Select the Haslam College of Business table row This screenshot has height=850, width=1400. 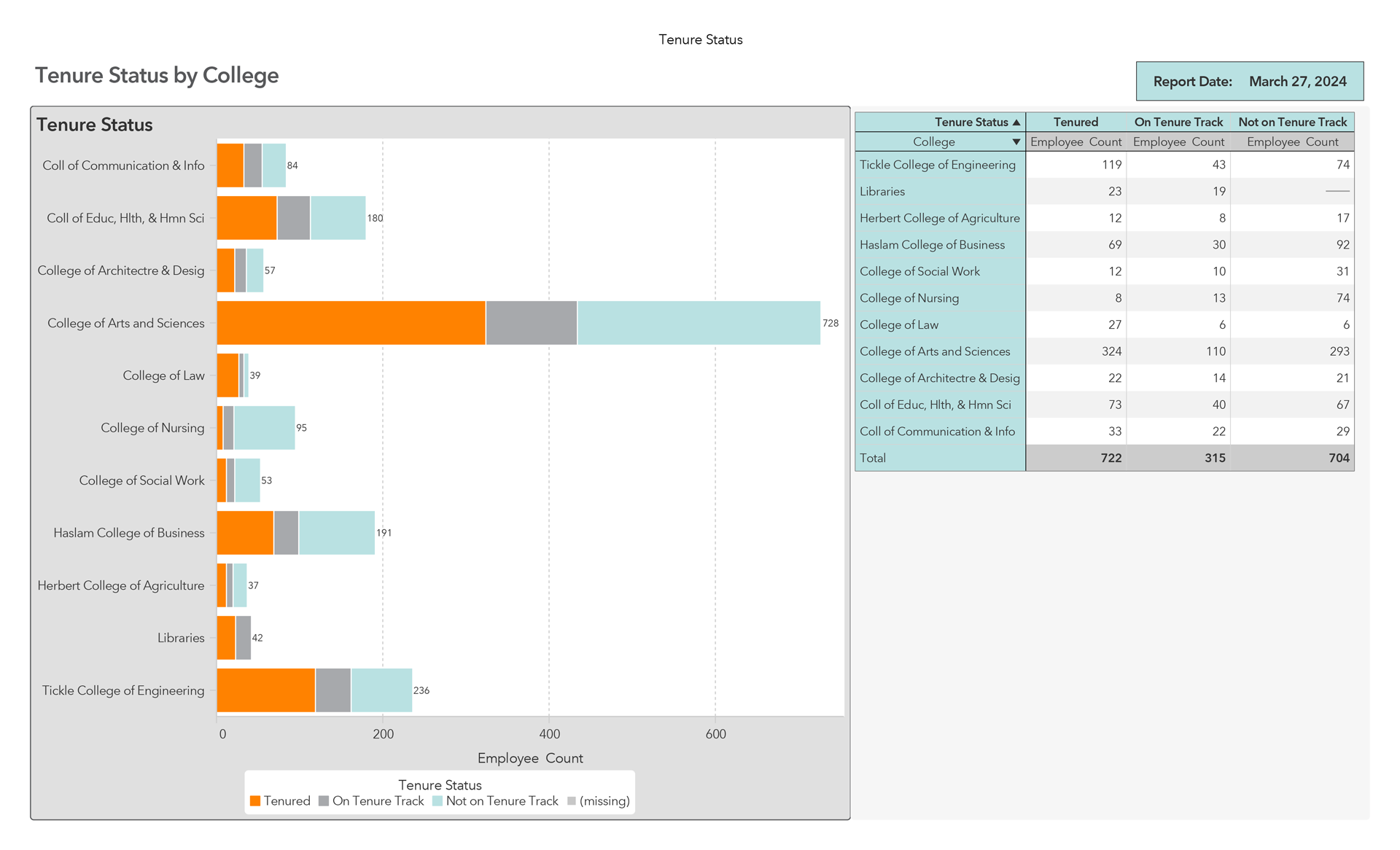(932, 245)
